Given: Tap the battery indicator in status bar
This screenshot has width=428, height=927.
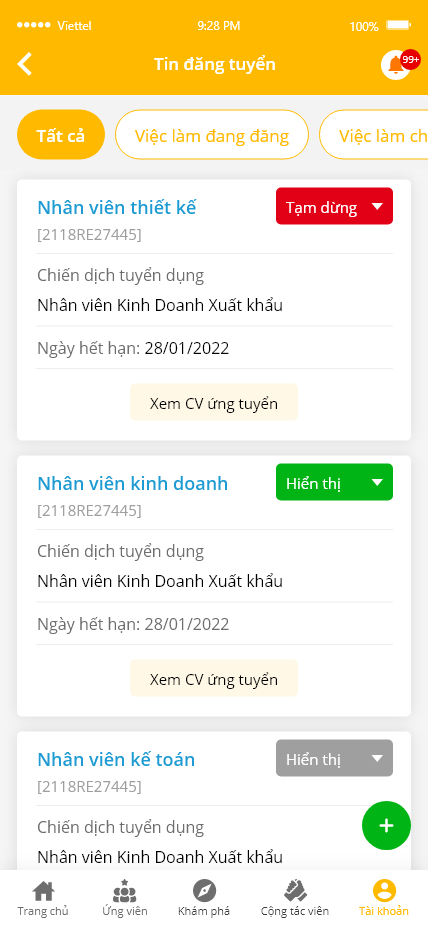Looking at the screenshot, I should pyautogui.click(x=398, y=25).
